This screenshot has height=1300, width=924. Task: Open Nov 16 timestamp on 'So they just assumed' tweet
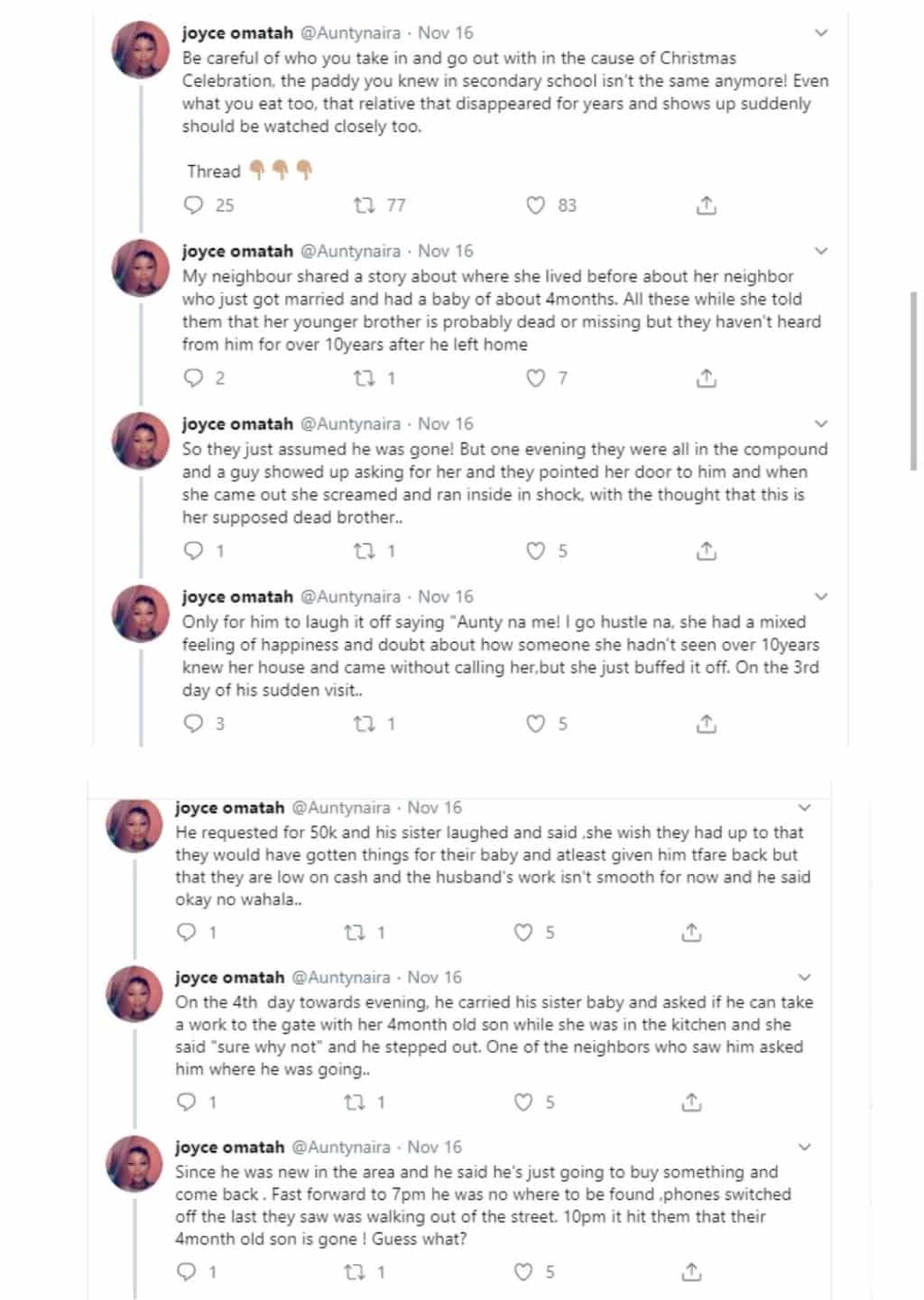[x=446, y=424]
